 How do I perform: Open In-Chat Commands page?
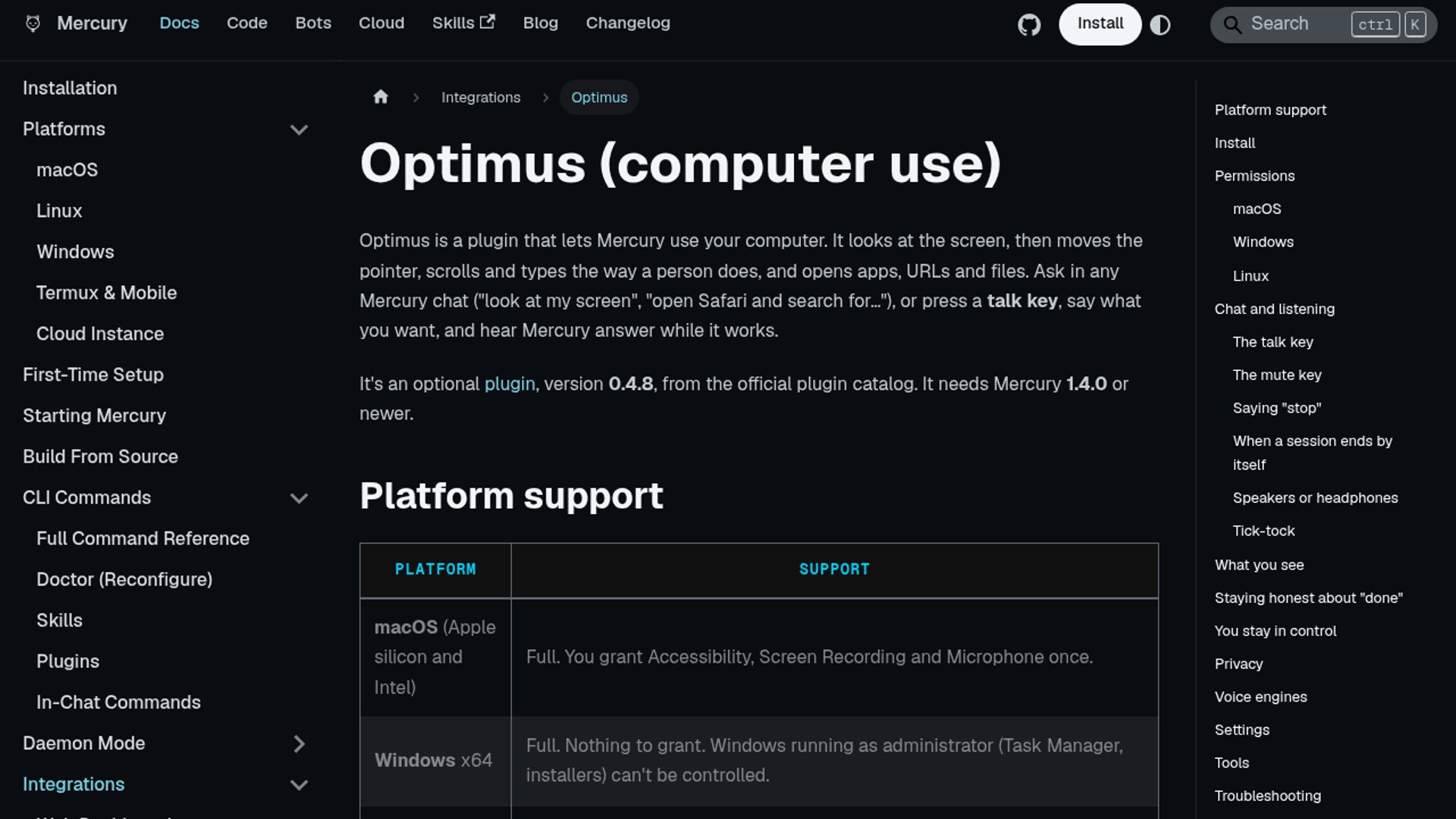[x=118, y=702]
